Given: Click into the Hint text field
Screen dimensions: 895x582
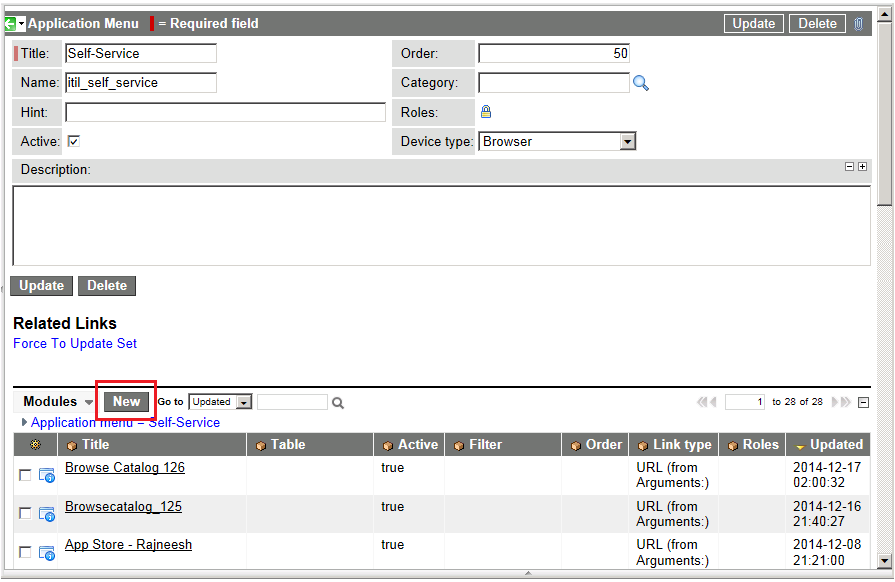Looking at the screenshot, I should [x=225, y=112].
